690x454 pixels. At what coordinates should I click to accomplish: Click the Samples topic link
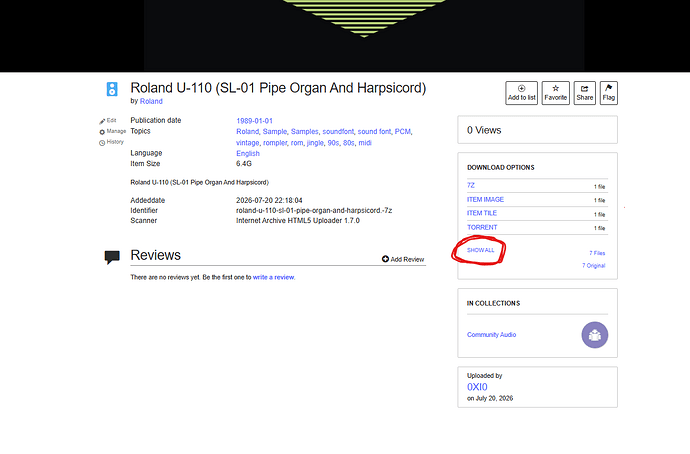(305, 132)
